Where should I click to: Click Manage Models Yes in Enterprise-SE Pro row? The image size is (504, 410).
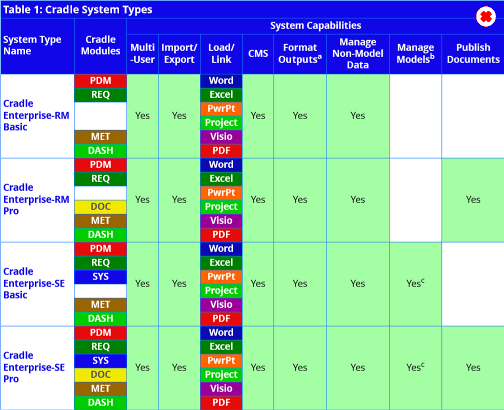click(x=415, y=367)
